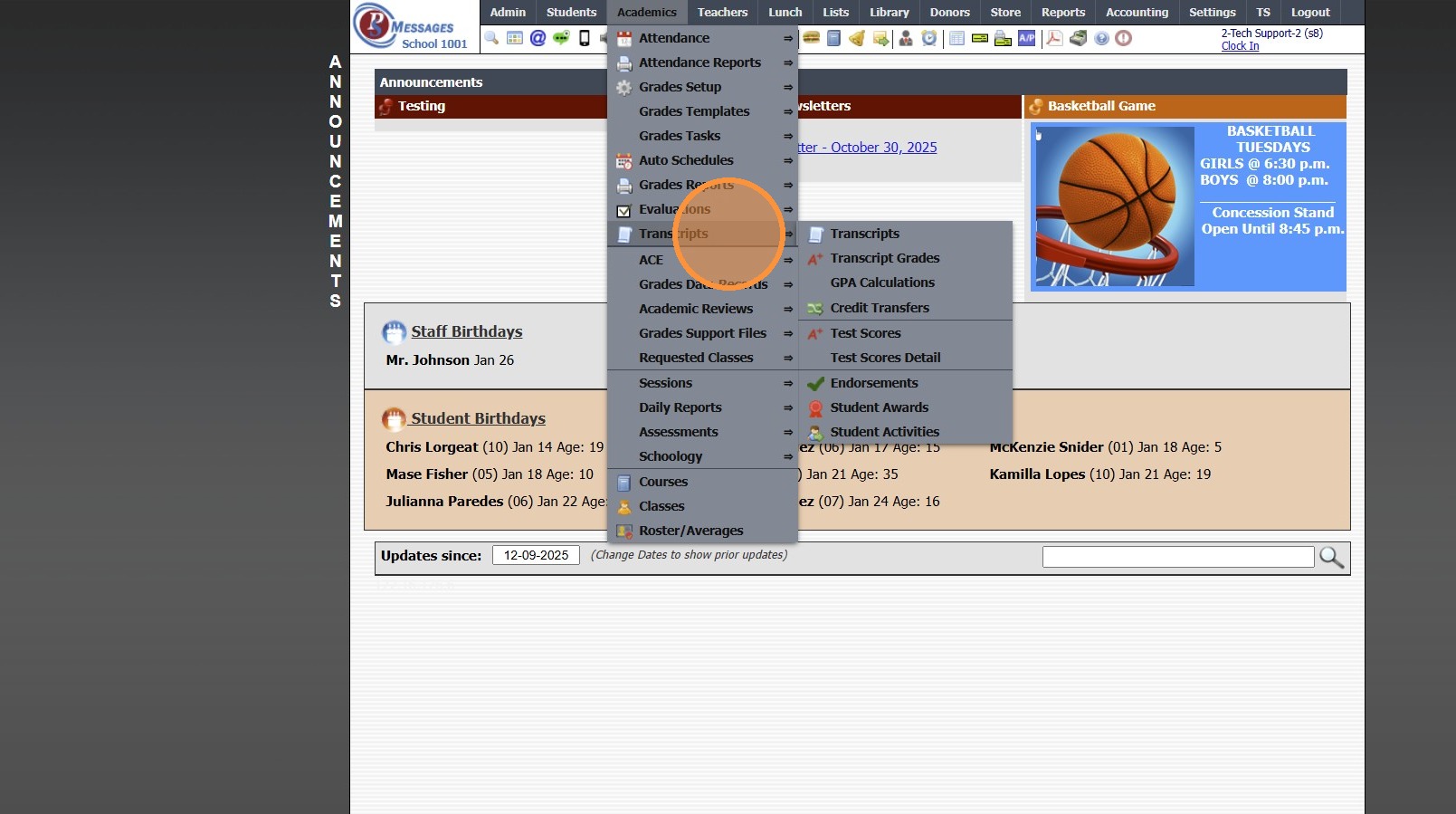
Task: Open Roster/Averages from the Academics menu
Action: pyautogui.click(x=702, y=531)
